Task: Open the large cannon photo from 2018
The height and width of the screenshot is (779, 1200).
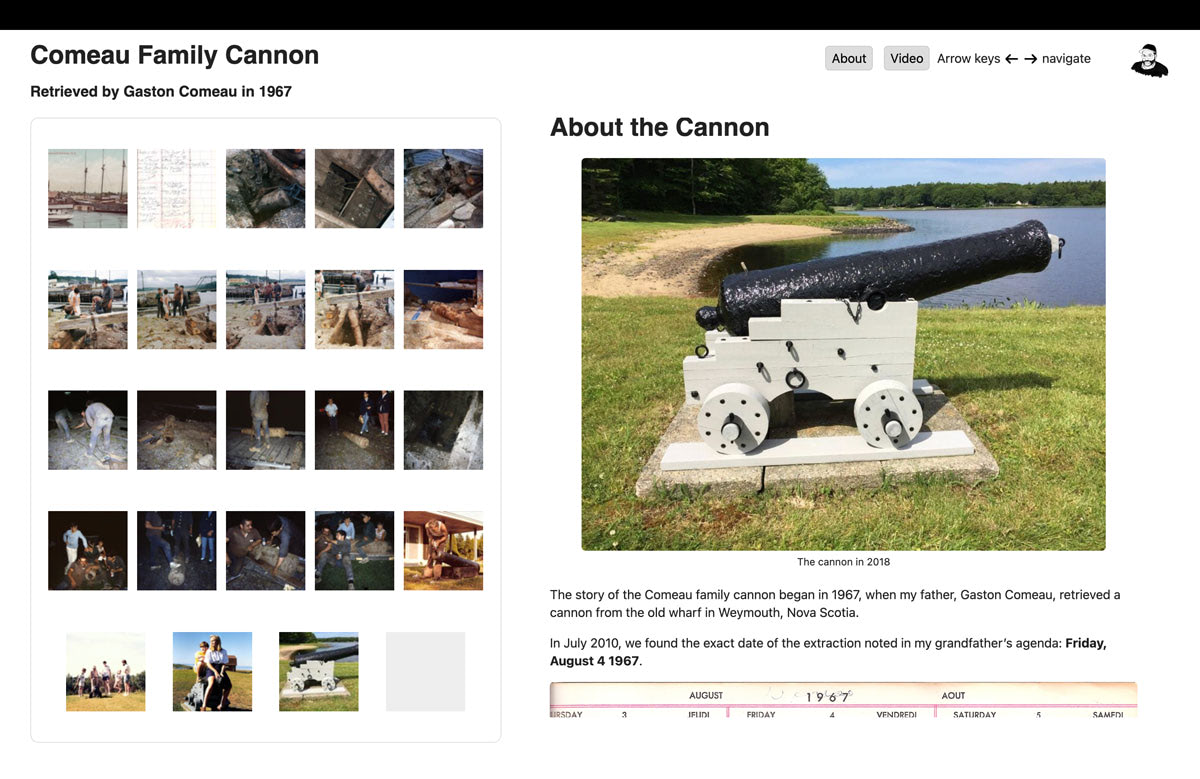Action: pyautogui.click(x=843, y=352)
